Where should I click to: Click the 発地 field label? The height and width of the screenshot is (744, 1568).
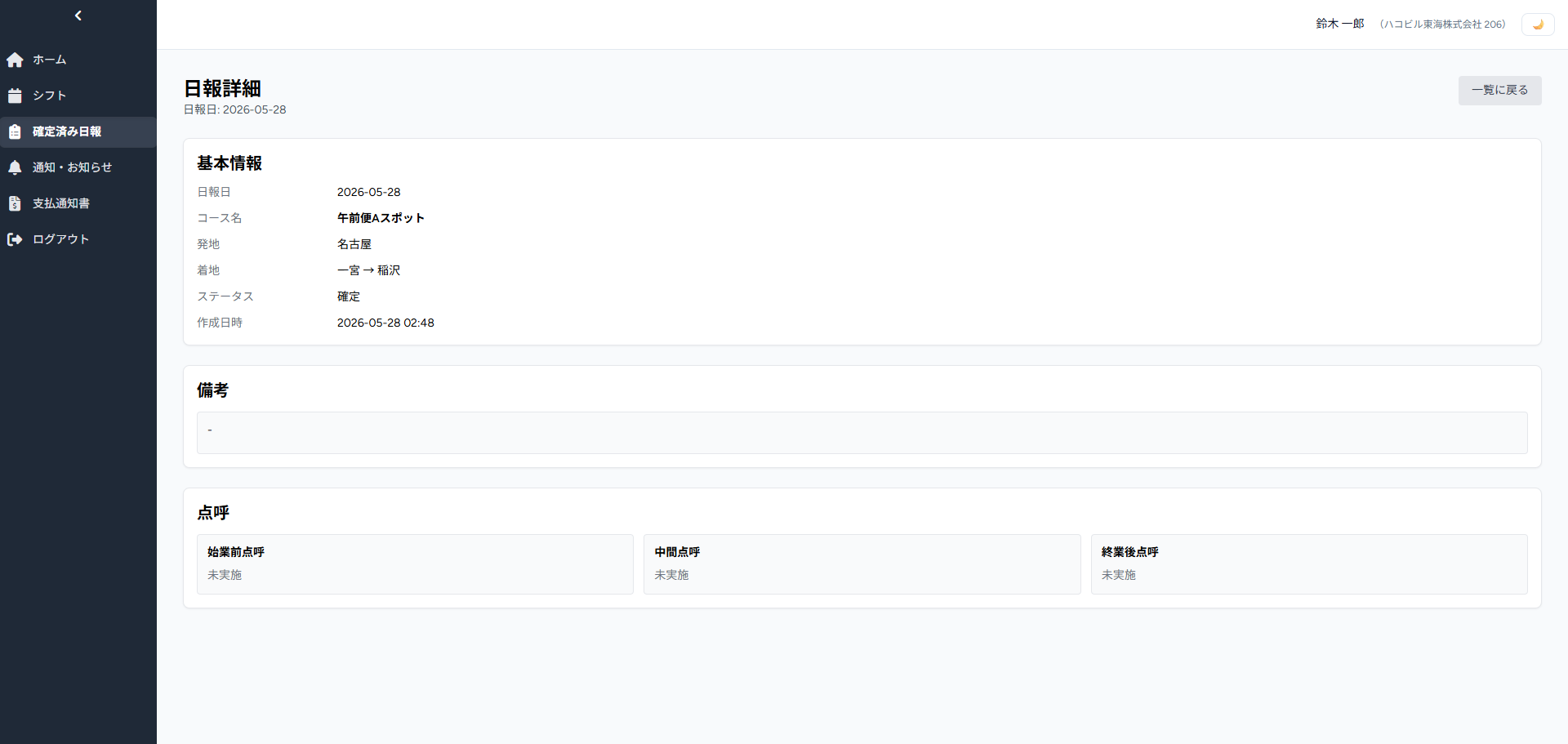pyautogui.click(x=208, y=244)
